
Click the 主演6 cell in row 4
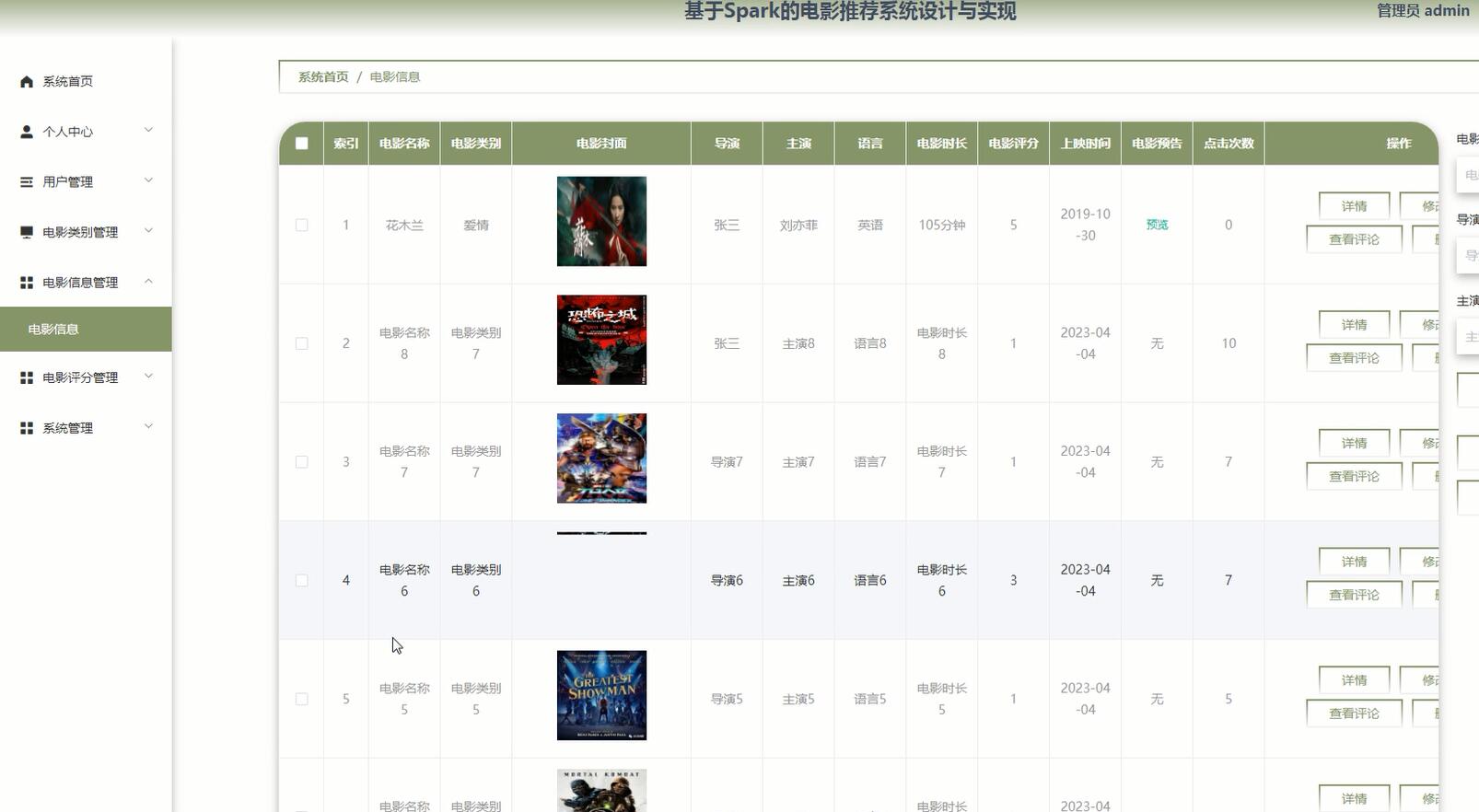pyautogui.click(x=798, y=580)
